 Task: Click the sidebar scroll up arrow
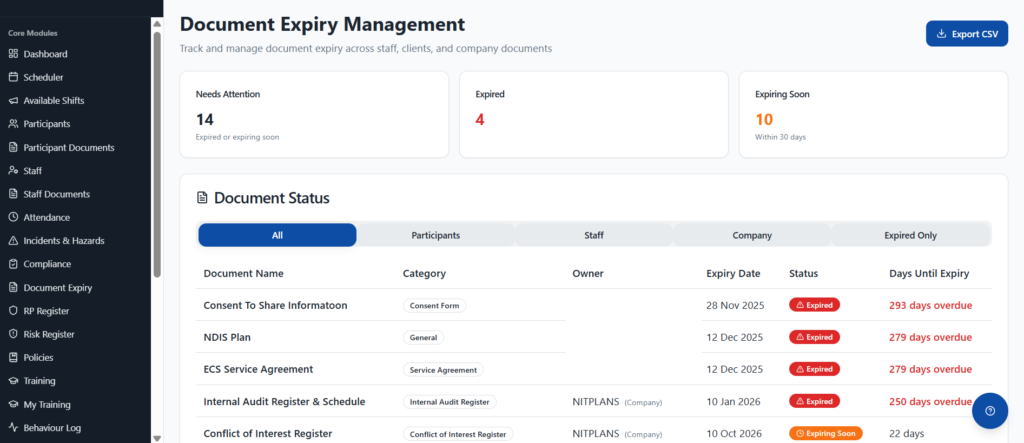pos(157,24)
